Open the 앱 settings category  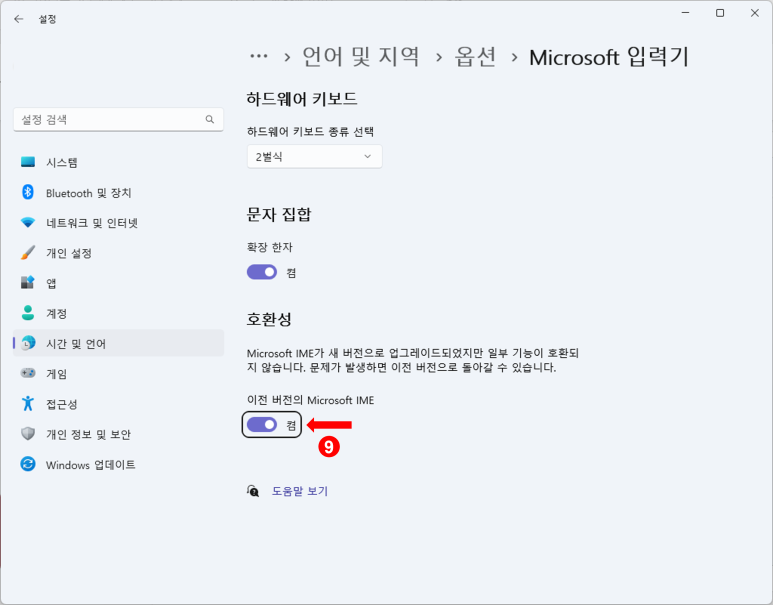(118, 283)
